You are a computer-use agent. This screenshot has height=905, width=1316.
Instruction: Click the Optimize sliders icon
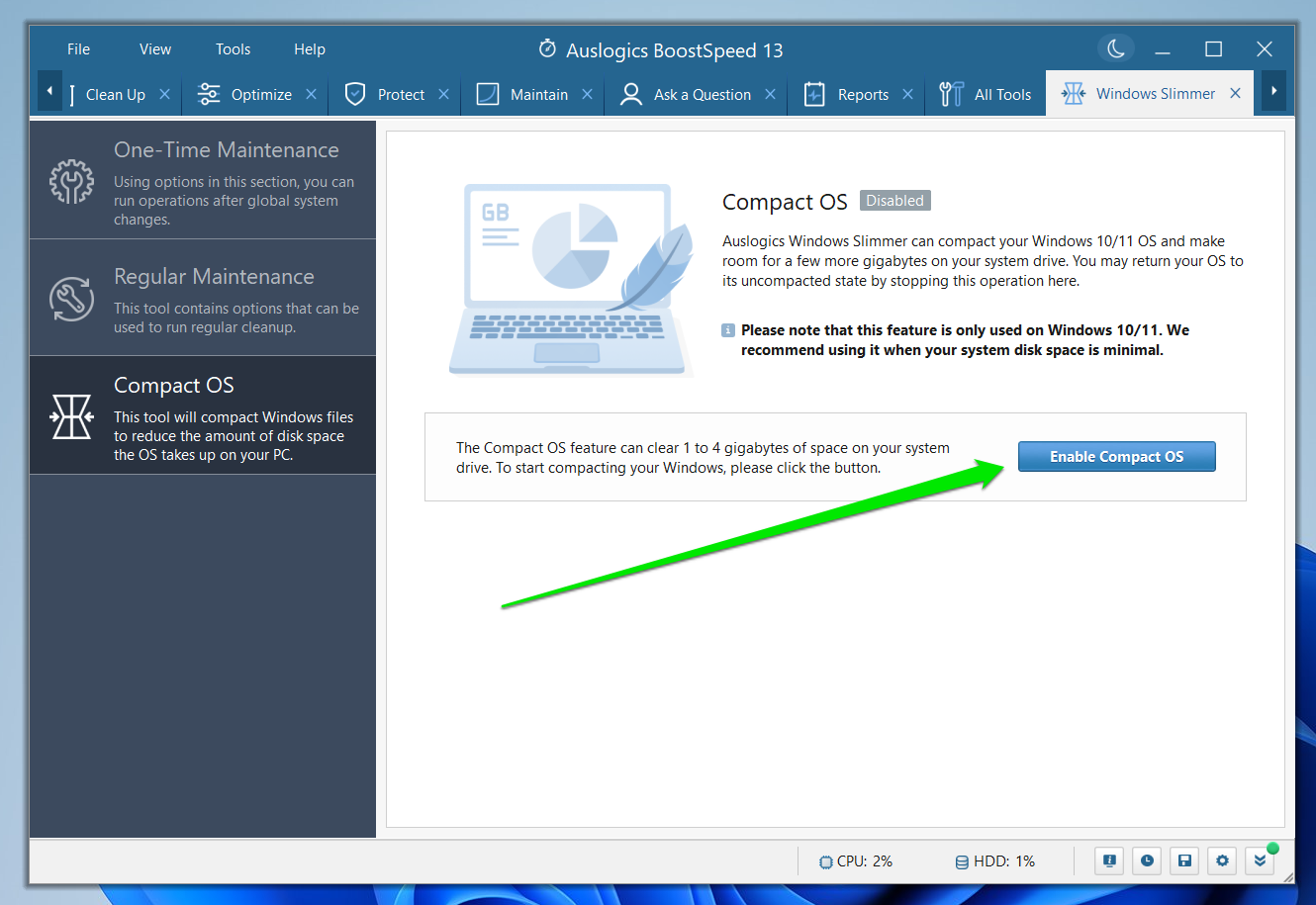[209, 94]
